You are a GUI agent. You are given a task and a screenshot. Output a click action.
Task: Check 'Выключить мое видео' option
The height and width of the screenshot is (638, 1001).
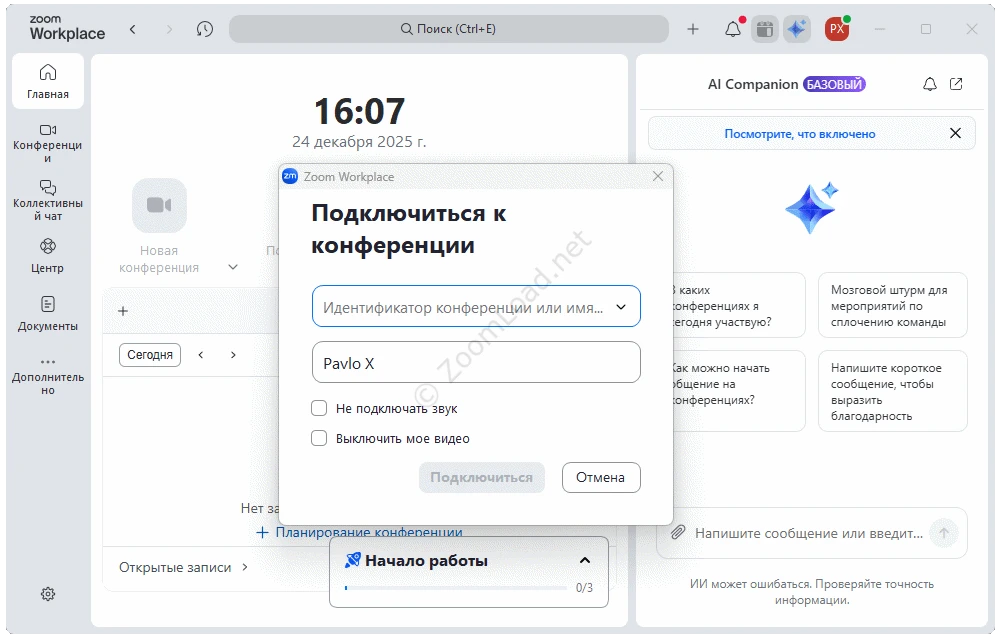tap(319, 438)
